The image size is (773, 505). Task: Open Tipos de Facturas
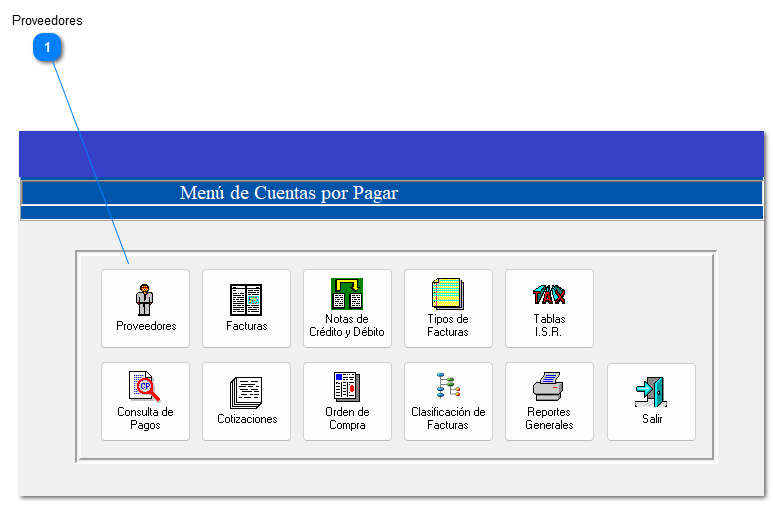449,308
